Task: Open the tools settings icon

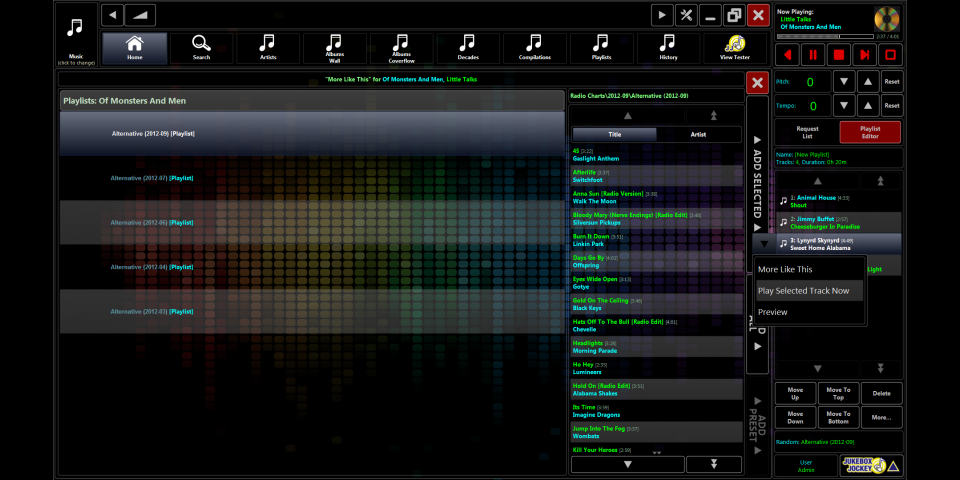Action: 686,15
